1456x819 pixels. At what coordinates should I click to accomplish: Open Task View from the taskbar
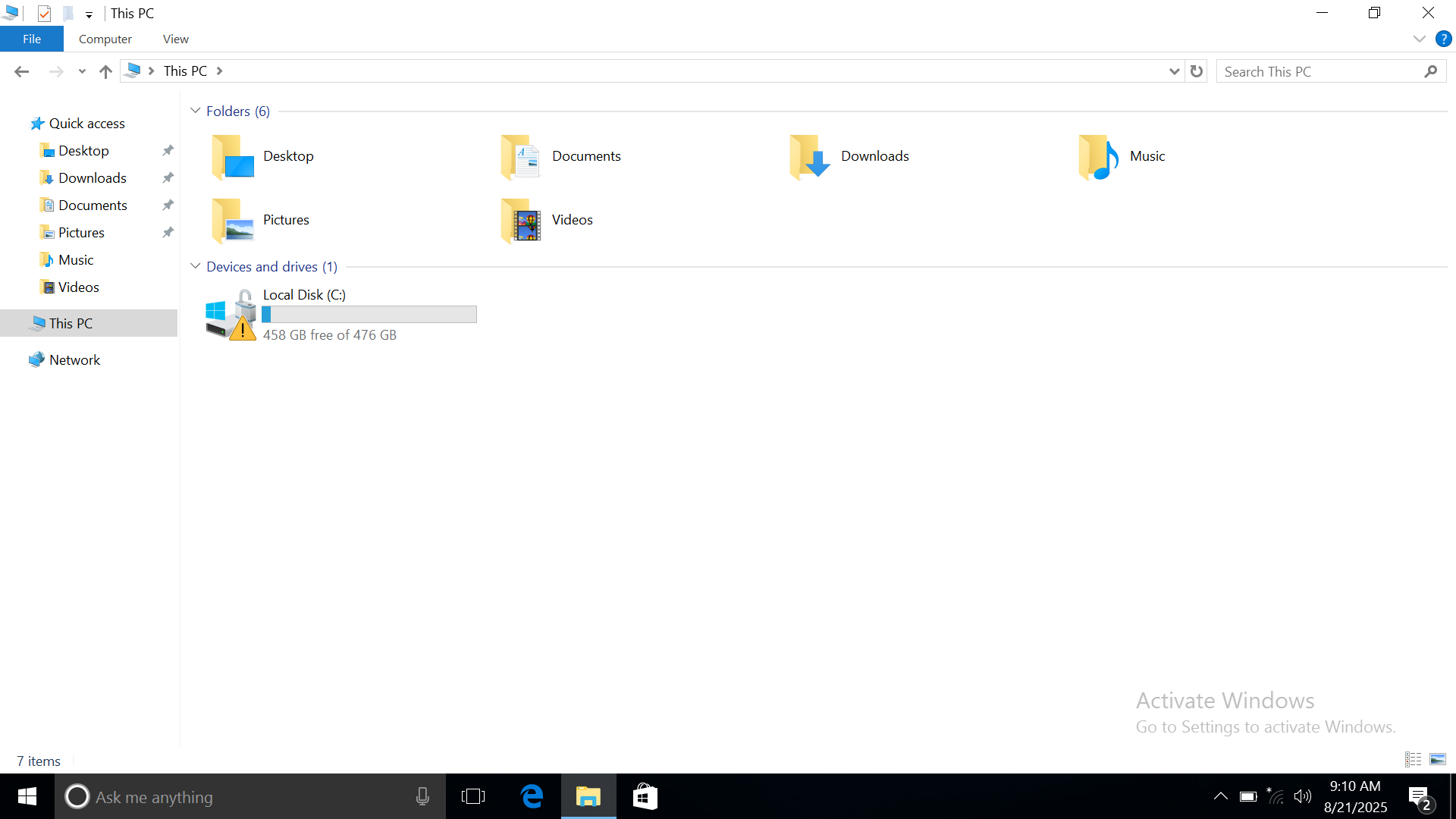(x=473, y=796)
